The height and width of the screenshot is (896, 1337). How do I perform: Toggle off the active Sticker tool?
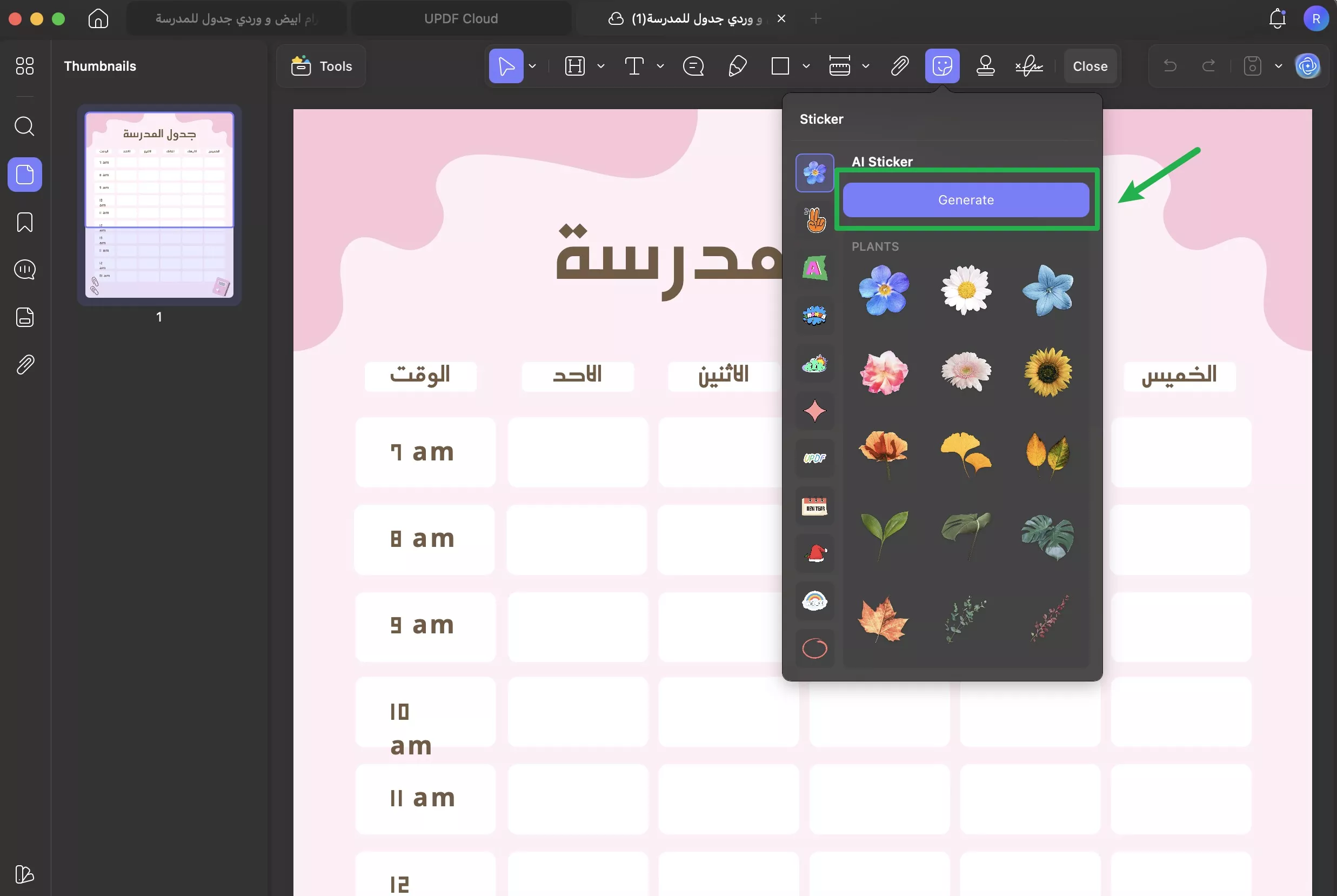(942, 66)
